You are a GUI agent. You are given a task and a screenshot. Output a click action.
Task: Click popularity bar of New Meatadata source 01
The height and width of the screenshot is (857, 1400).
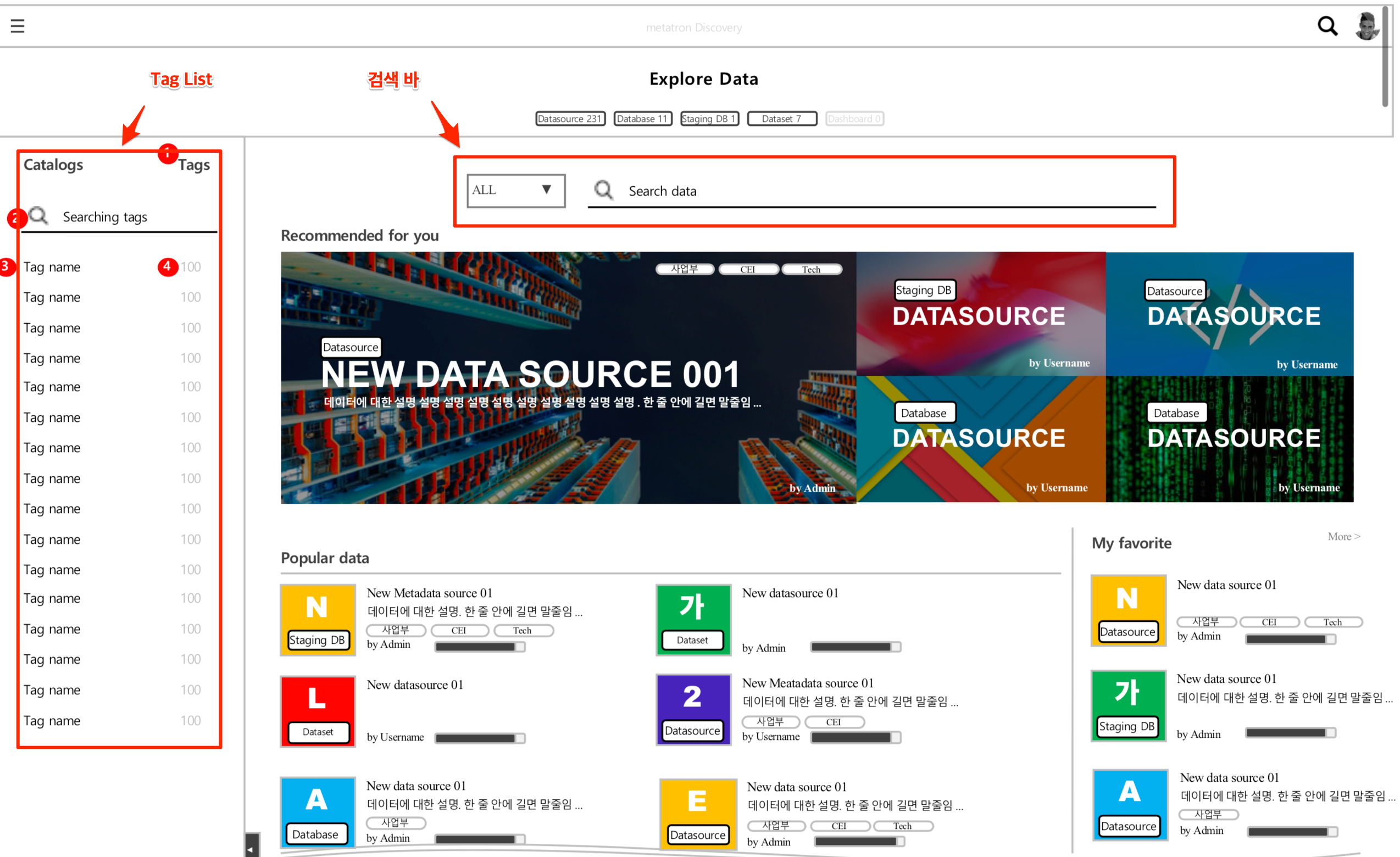855,737
